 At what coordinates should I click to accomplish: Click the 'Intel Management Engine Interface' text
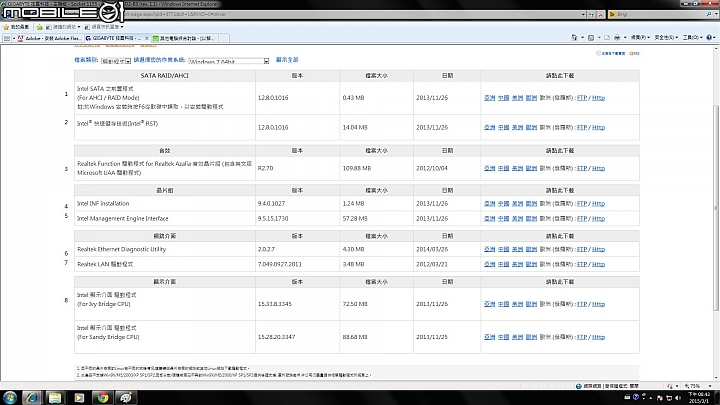123,219
